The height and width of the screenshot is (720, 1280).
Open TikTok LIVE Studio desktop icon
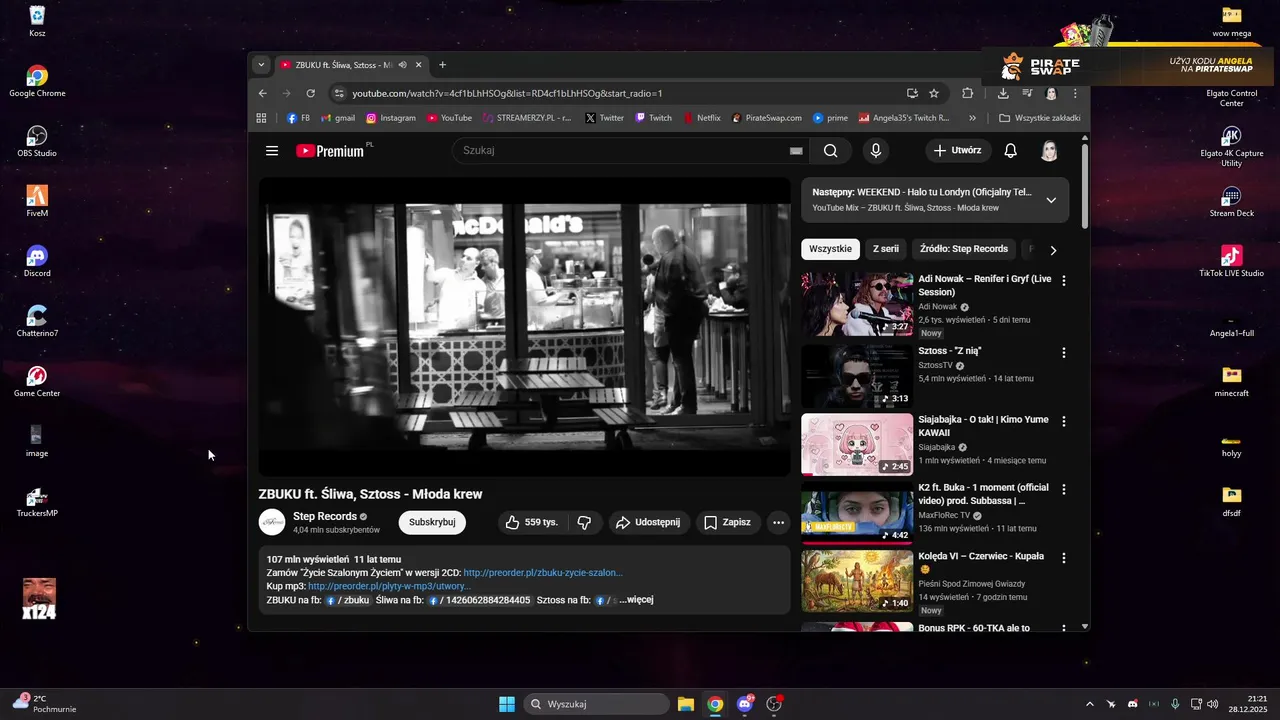(x=1231, y=261)
